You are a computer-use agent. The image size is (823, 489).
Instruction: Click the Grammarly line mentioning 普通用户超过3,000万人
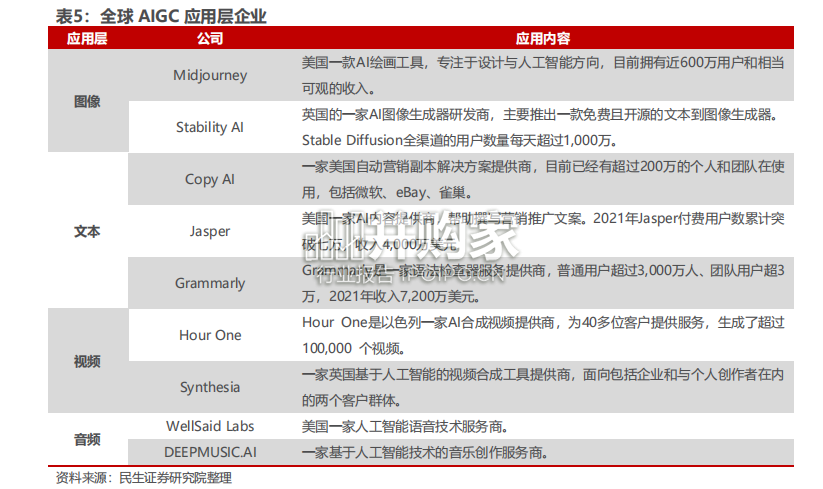[543, 270]
